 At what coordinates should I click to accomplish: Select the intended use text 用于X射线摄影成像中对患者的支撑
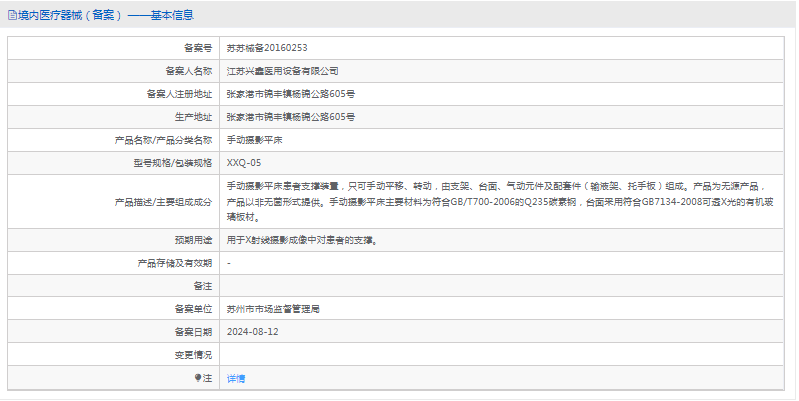coord(302,240)
